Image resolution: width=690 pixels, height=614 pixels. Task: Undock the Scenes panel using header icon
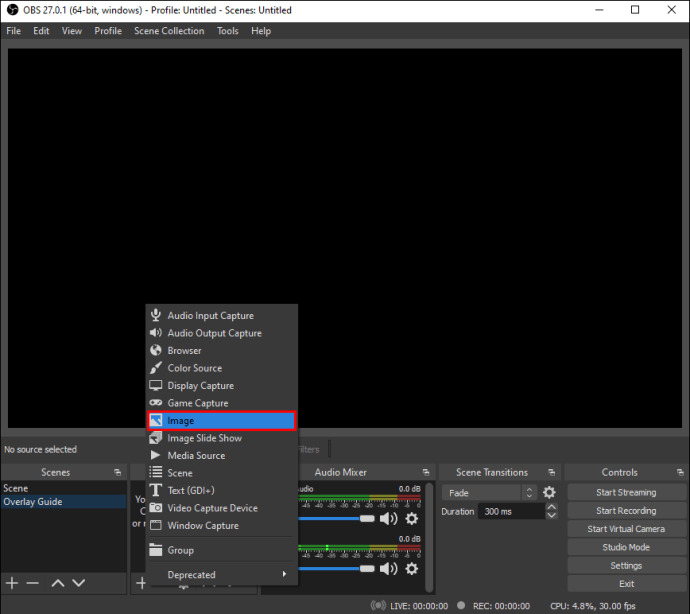click(x=118, y=472)
